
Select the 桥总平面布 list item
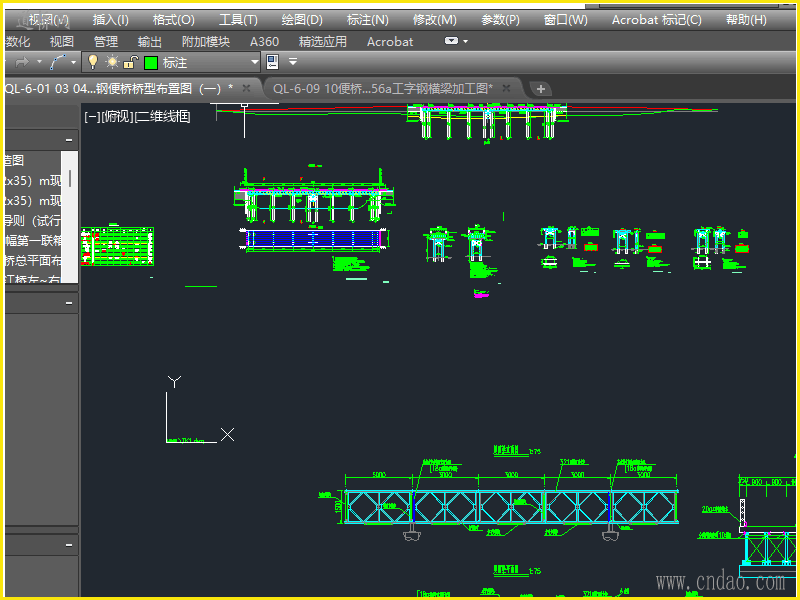point(33,260)
